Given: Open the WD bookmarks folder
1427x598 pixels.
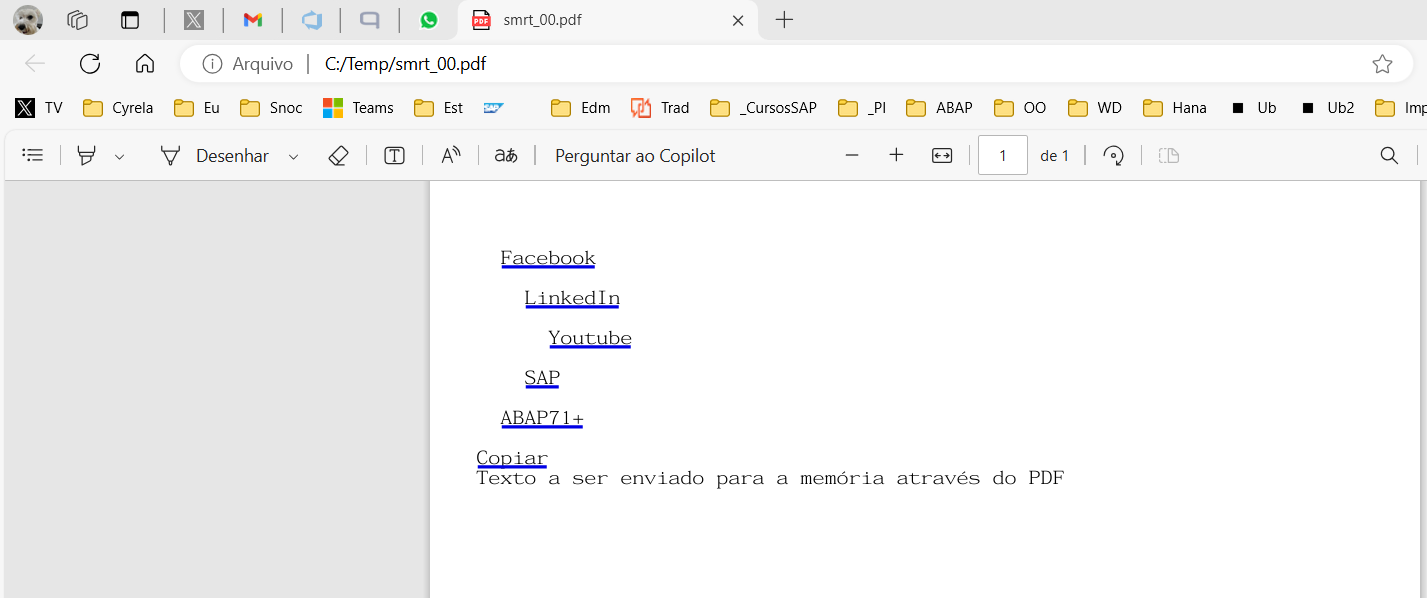Looking at the screenshot, I should pyautogui.click(x=1095, y=108).
